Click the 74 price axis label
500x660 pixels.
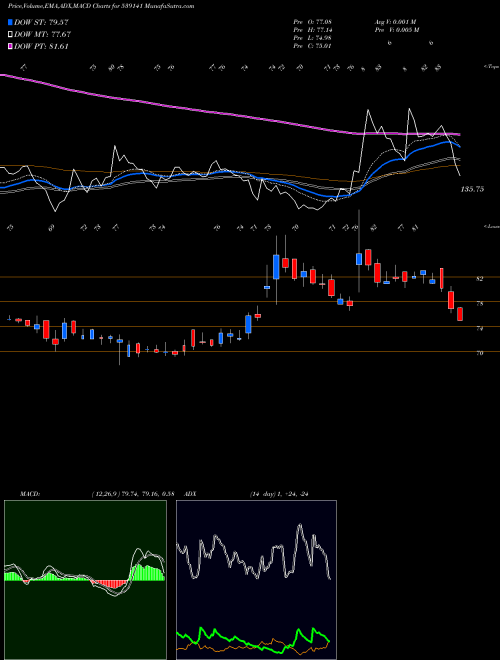click(x=480, y=328)
